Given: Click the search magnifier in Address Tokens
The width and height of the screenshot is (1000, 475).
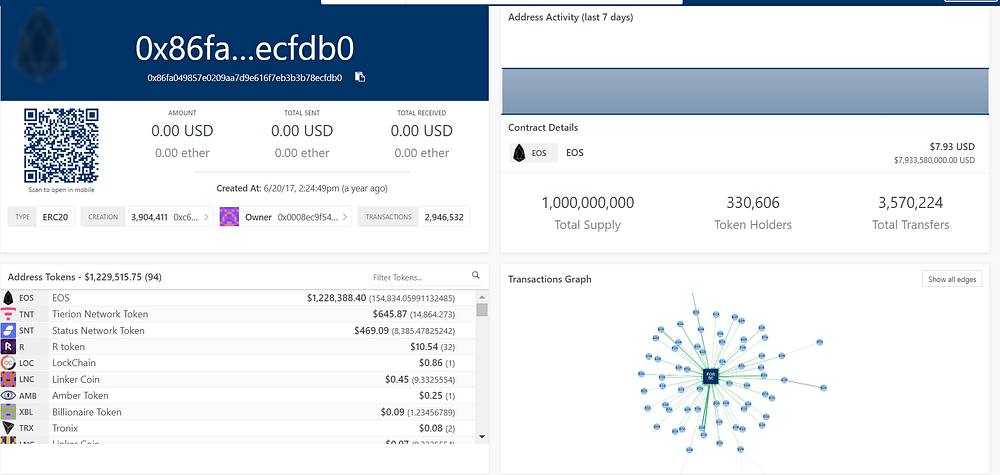Looking at the screenshot, I should point(475,275).
